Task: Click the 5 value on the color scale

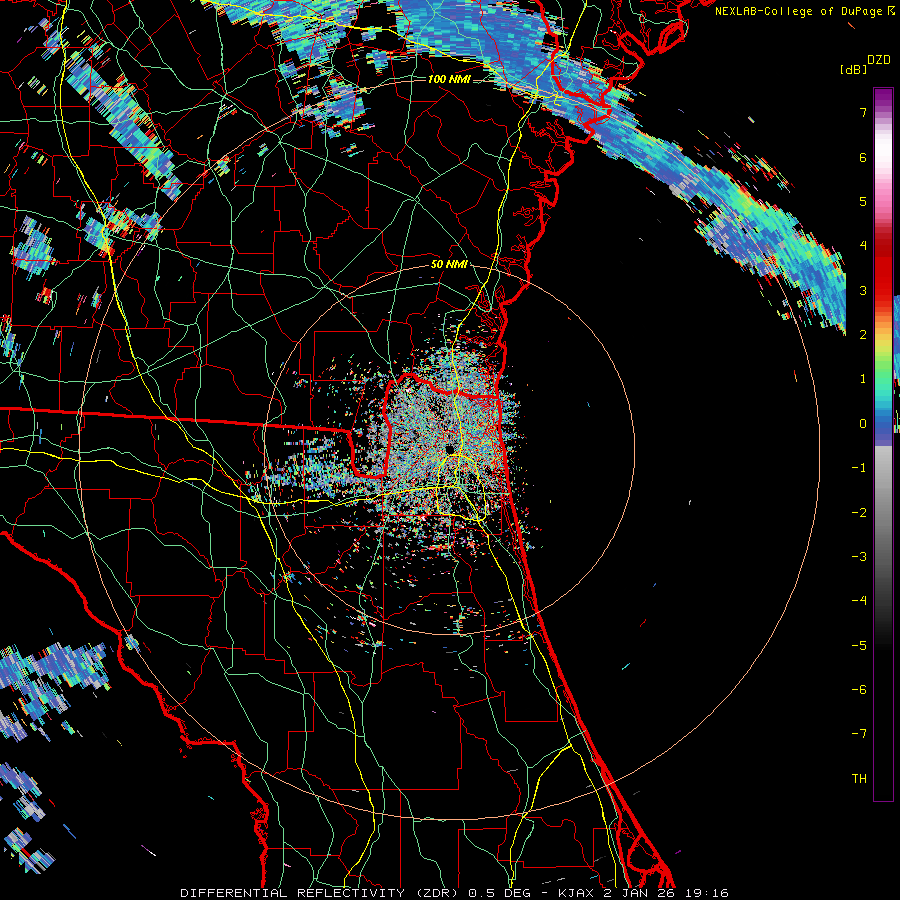Action: point(863,201)
